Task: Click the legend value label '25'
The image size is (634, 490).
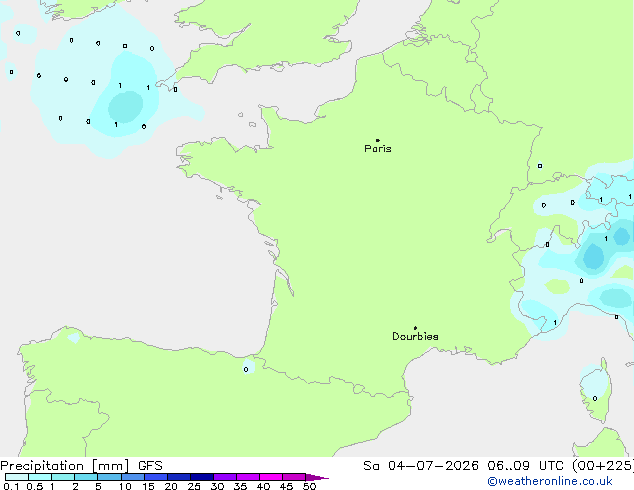Action: tap(194, 486)
